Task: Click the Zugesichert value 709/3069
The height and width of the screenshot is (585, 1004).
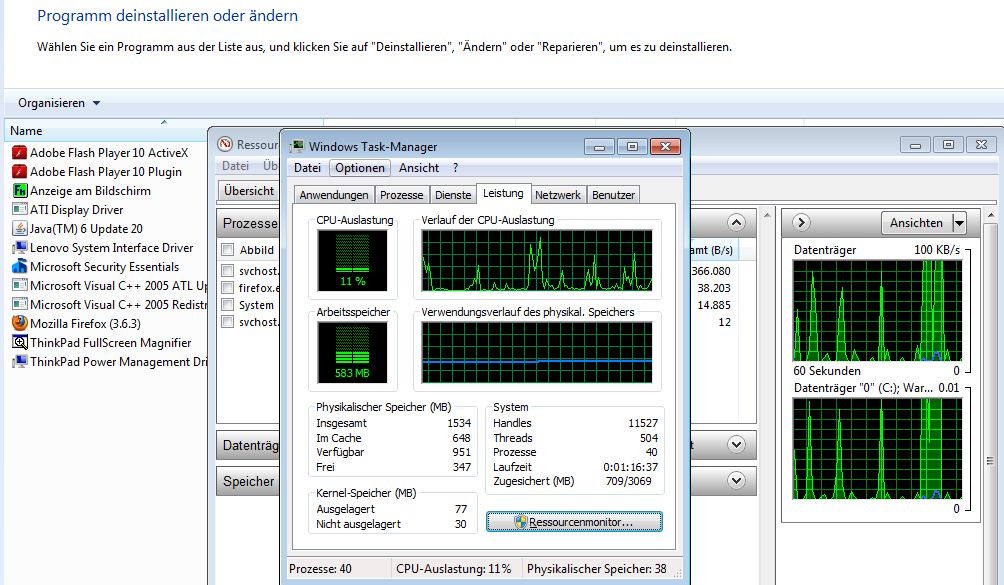Action: point(628,481)
